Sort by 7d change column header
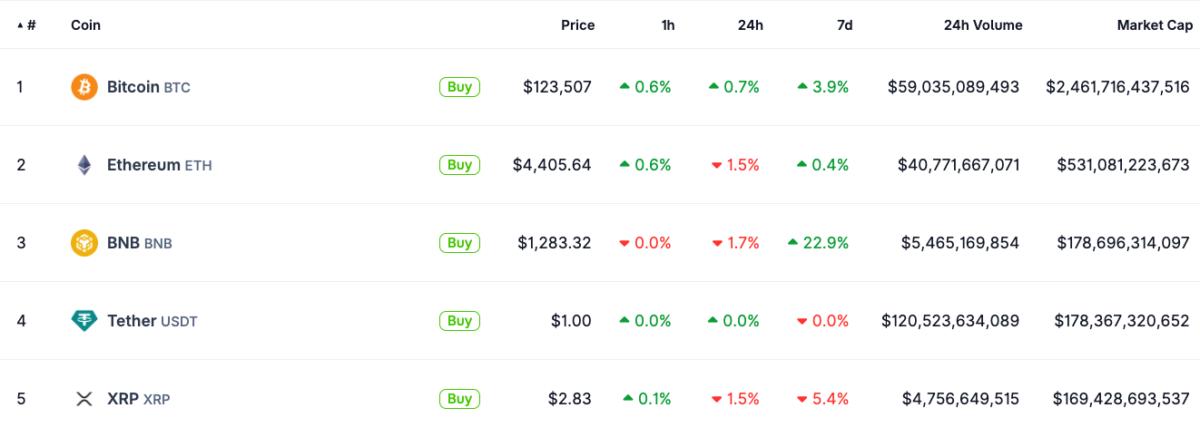 coord(844,25)
